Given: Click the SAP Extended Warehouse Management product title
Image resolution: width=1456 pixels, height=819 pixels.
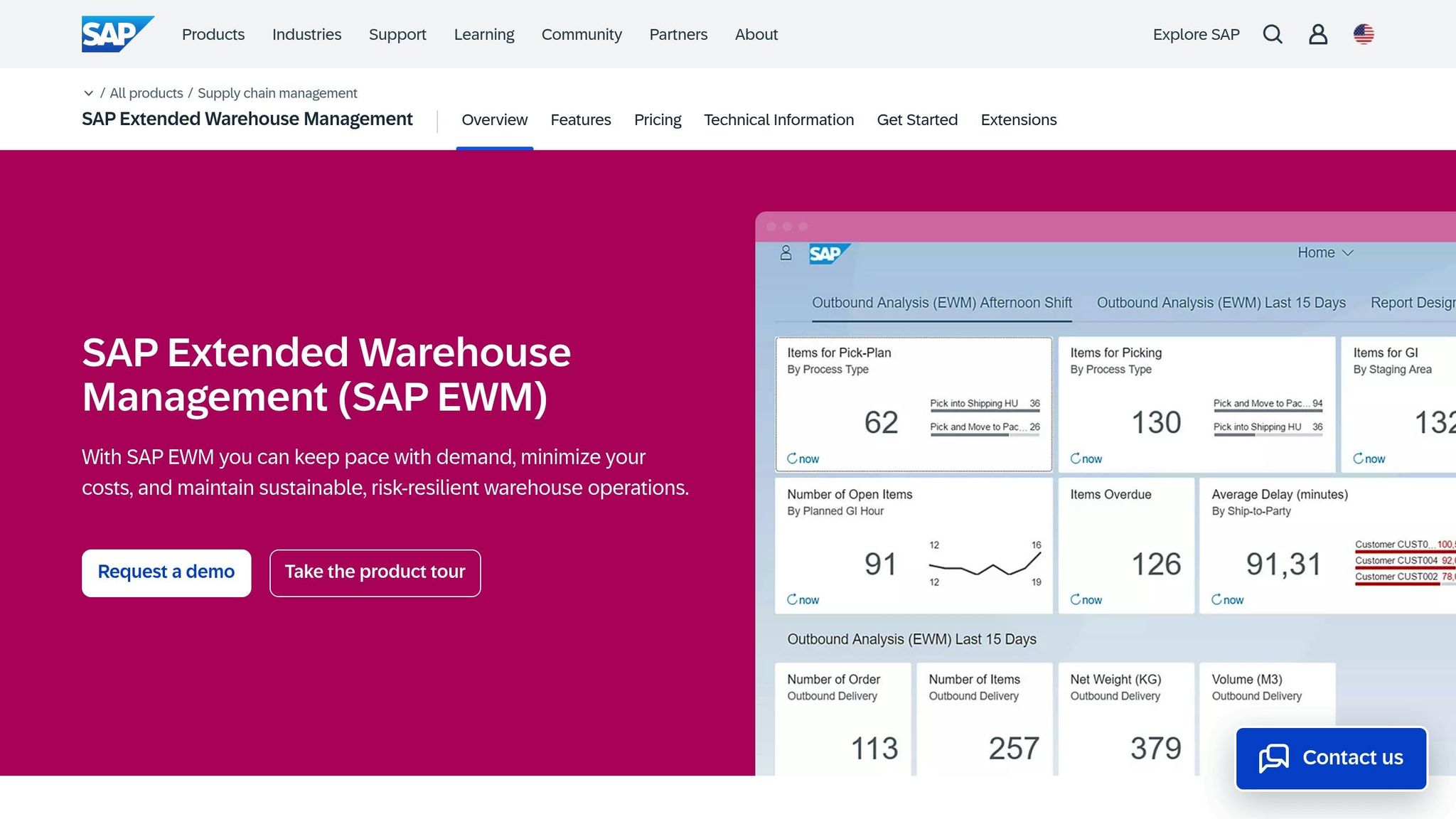Looking at the screenshot, I should pyautogui.click(x=247, y=119).
